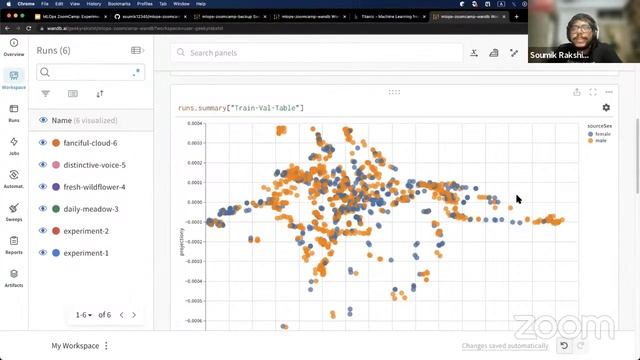Click the experiment-1 blue color dot
Image resolution: width=640 pixels, height=360 pixels.
pyautogui.click(x=56, y=253)
